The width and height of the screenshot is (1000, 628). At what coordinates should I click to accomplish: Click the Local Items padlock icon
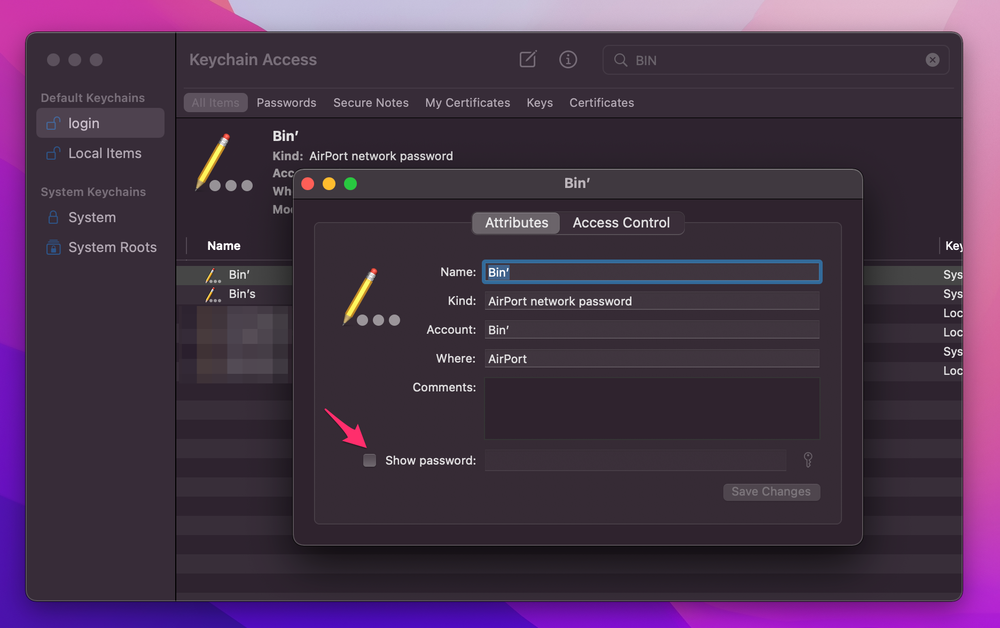[54, 153]
